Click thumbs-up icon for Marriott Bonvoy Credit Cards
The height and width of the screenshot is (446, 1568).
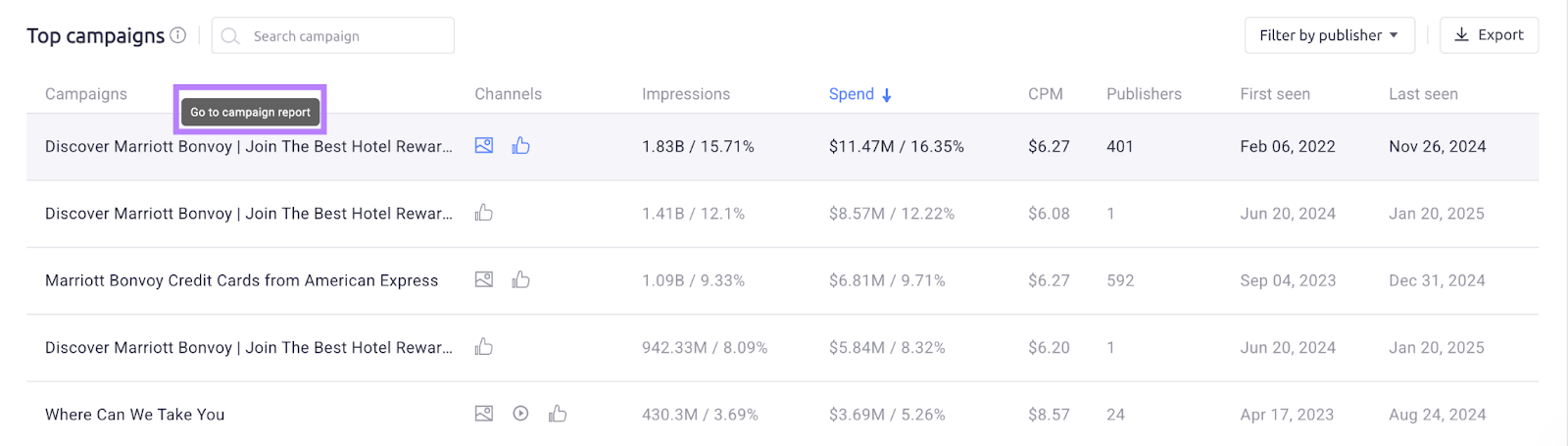(x=521, y=280)
